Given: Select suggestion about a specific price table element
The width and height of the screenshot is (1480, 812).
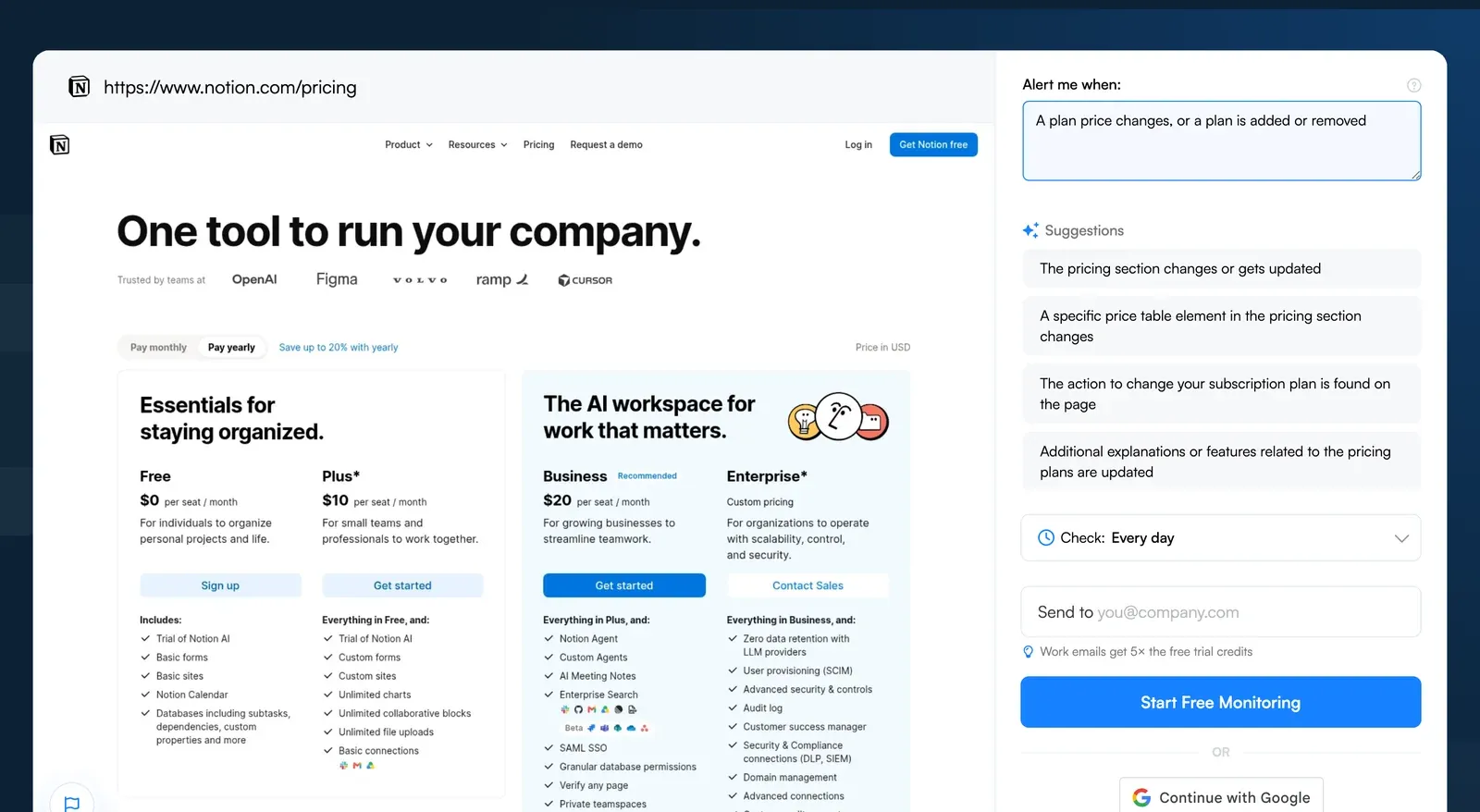Looking at the screenshot, I should [x=1221, y=326].
